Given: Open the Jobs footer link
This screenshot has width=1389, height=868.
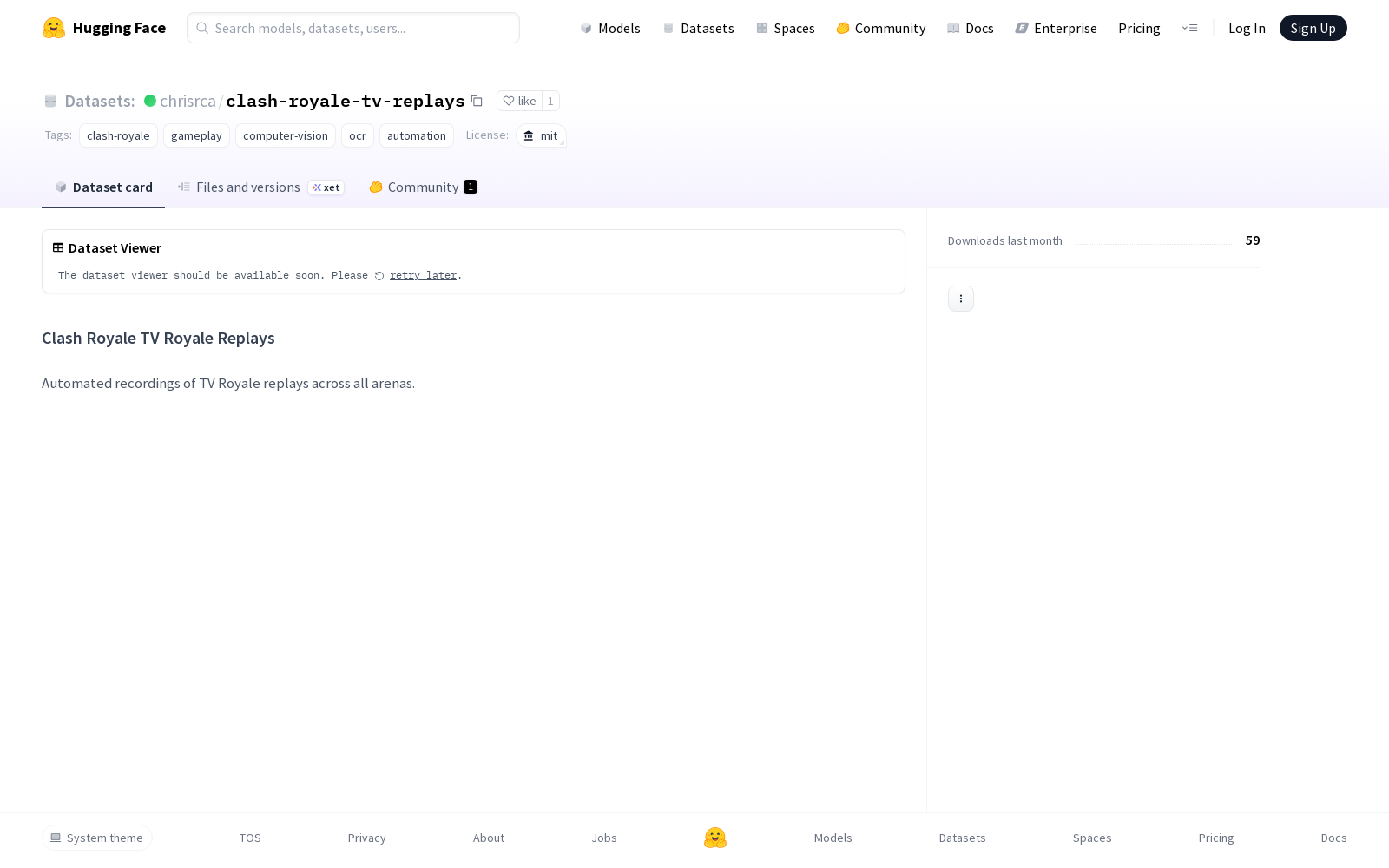Looking at the screenshot, I should pyautogui.click(x=604, y=838).
